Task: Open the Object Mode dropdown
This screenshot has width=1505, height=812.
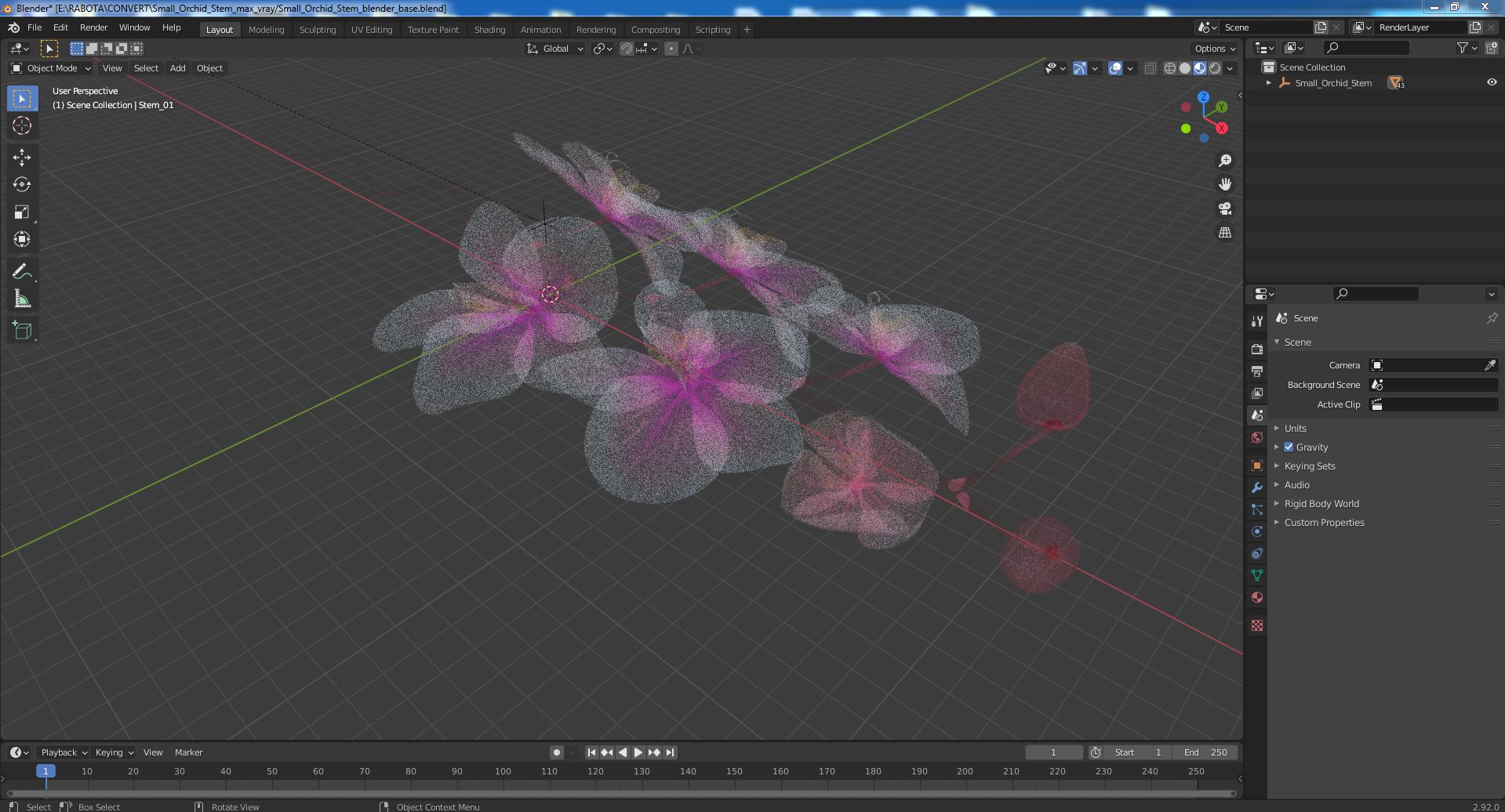Action: (x=52, y=68)
